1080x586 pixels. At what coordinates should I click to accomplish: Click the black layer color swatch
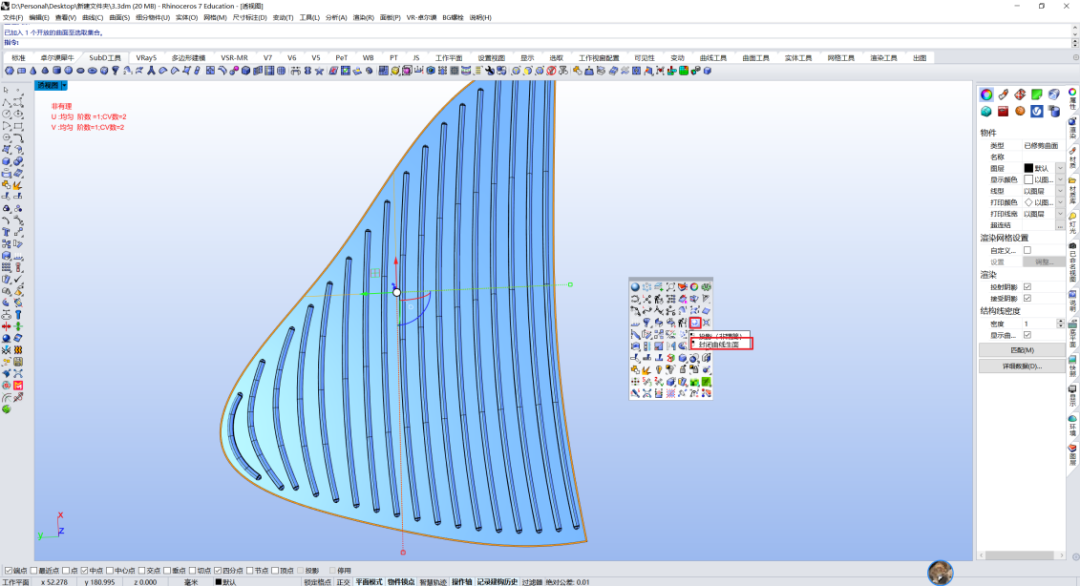point(1028,168)
